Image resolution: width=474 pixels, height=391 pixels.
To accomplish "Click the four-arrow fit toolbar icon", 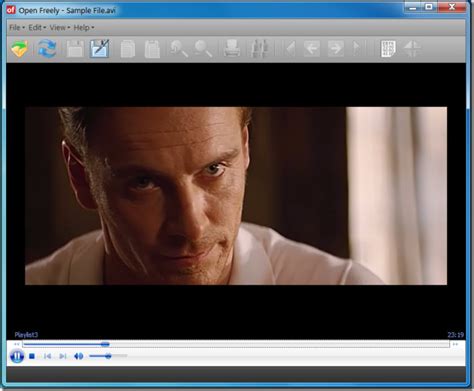I will pos(412,49).
